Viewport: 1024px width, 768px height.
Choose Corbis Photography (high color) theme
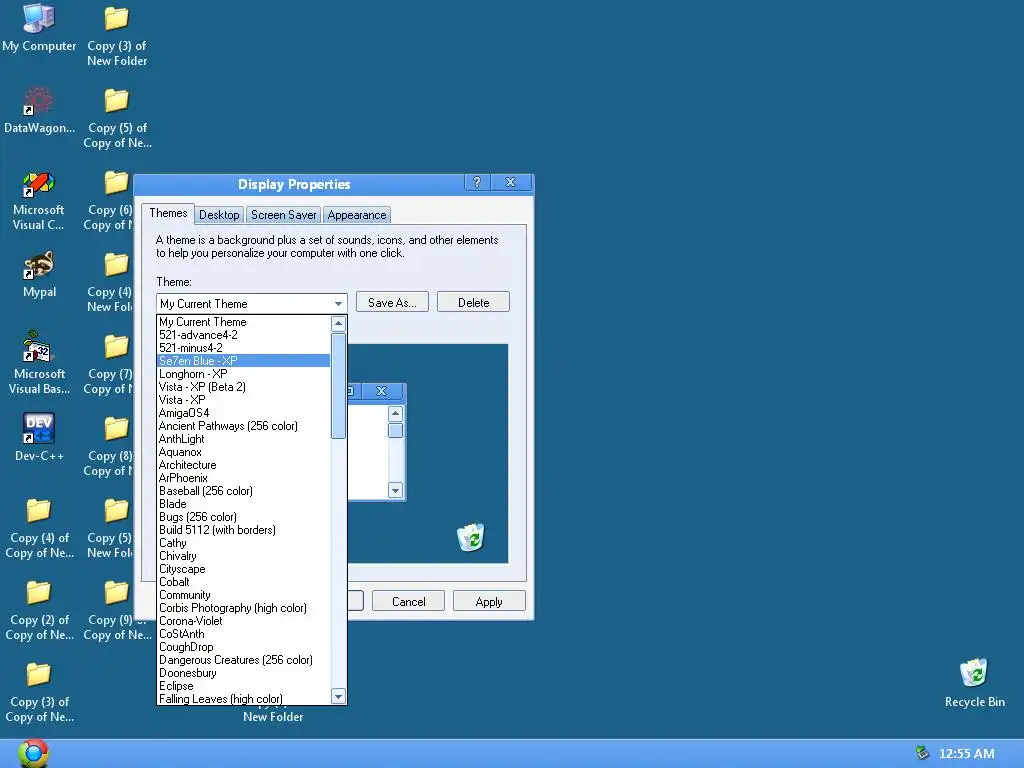pos(244,608)
